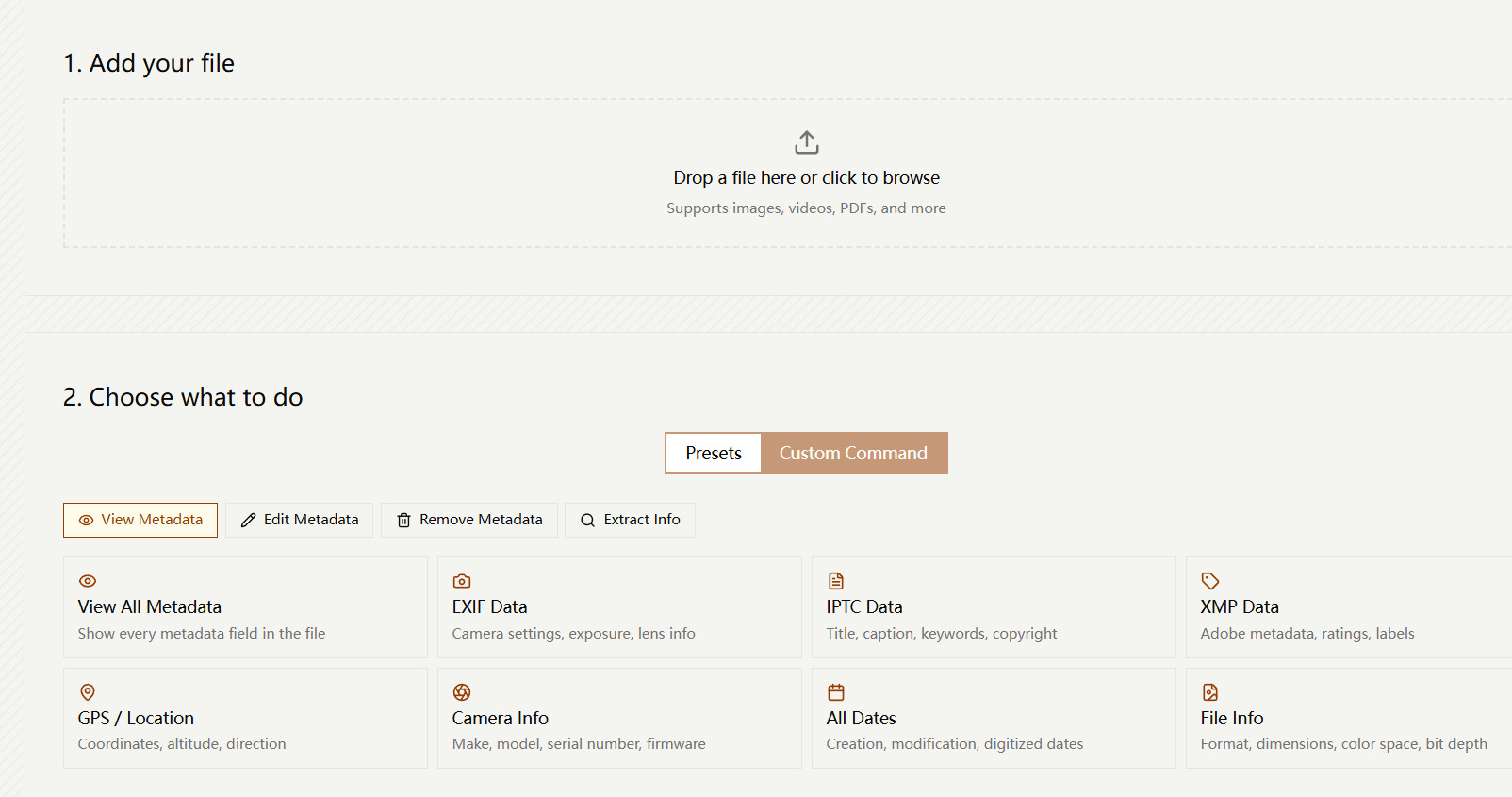Click the calendar icon on the All Dates card

point(836,692)
